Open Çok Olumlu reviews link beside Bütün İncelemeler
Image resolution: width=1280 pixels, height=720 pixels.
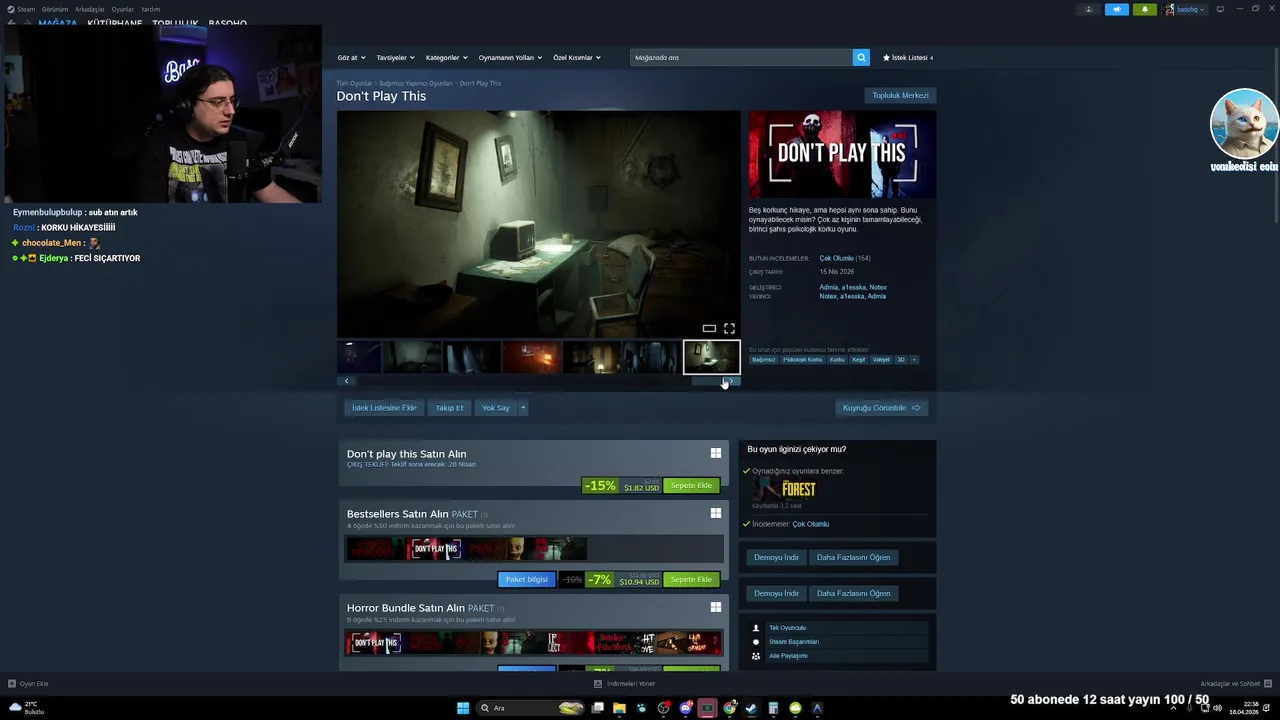[x=836, y=259]
